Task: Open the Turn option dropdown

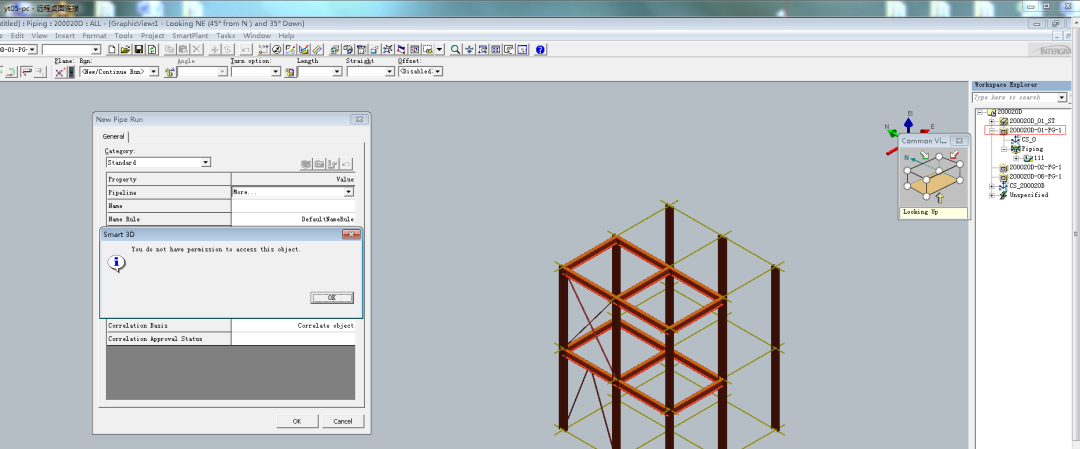Action: (275, 72)
